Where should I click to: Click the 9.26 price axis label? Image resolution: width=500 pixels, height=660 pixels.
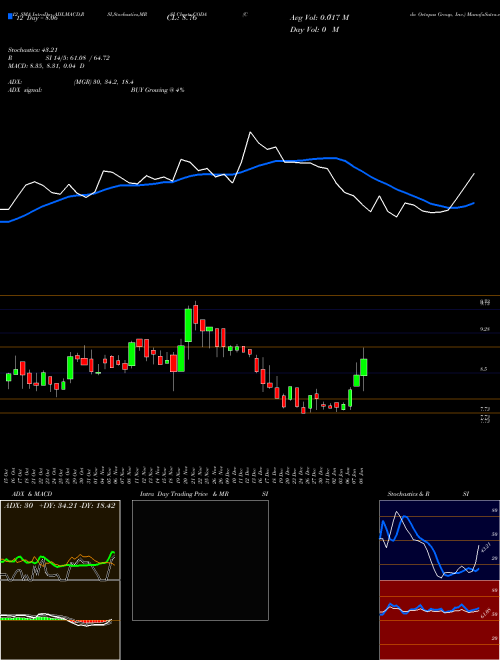point(485,330)
